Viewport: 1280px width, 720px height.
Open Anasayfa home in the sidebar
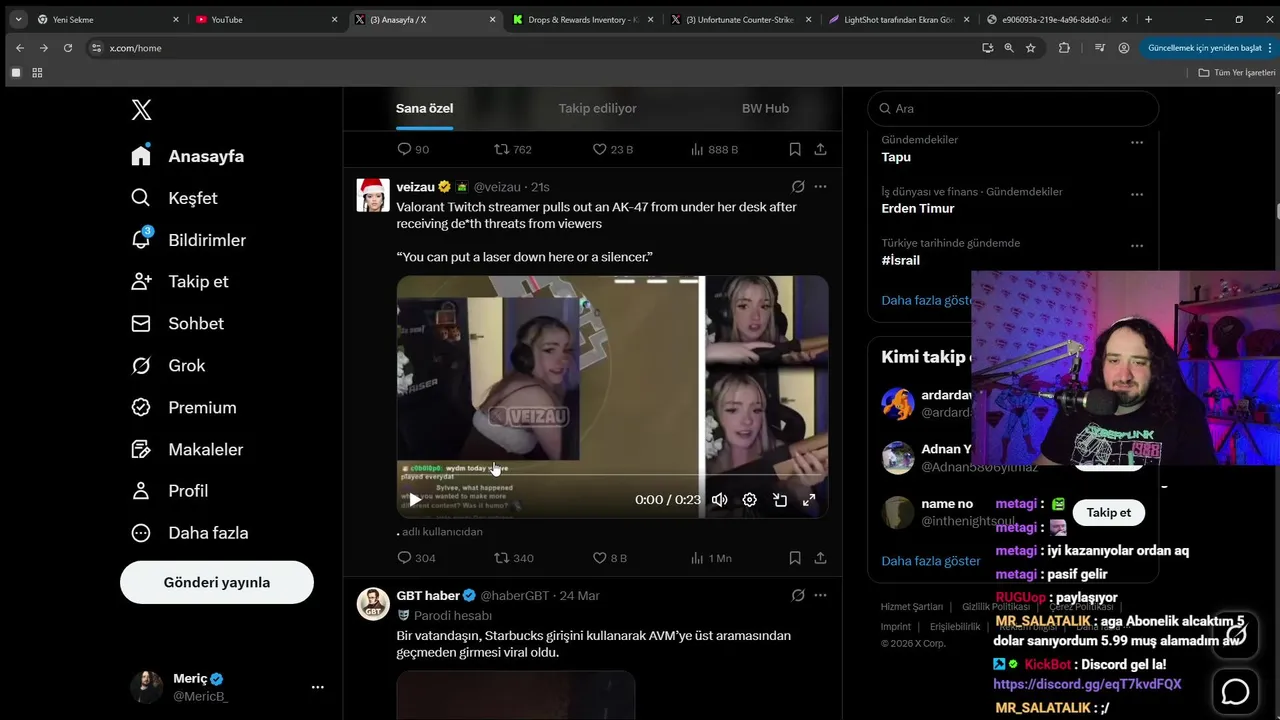pyautogui.click(x=188, y=156)
